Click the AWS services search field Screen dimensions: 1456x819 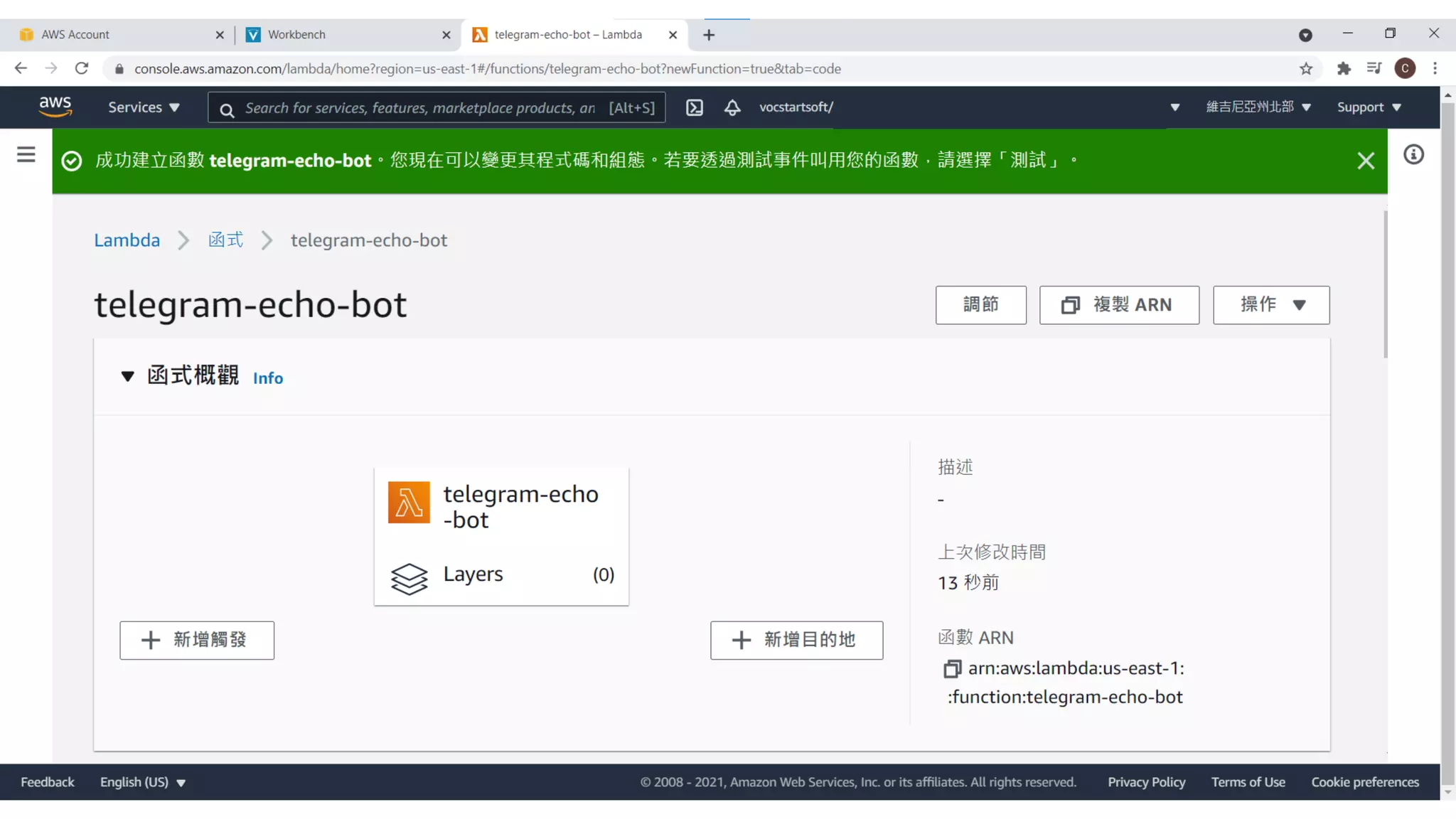coord(419,107)
